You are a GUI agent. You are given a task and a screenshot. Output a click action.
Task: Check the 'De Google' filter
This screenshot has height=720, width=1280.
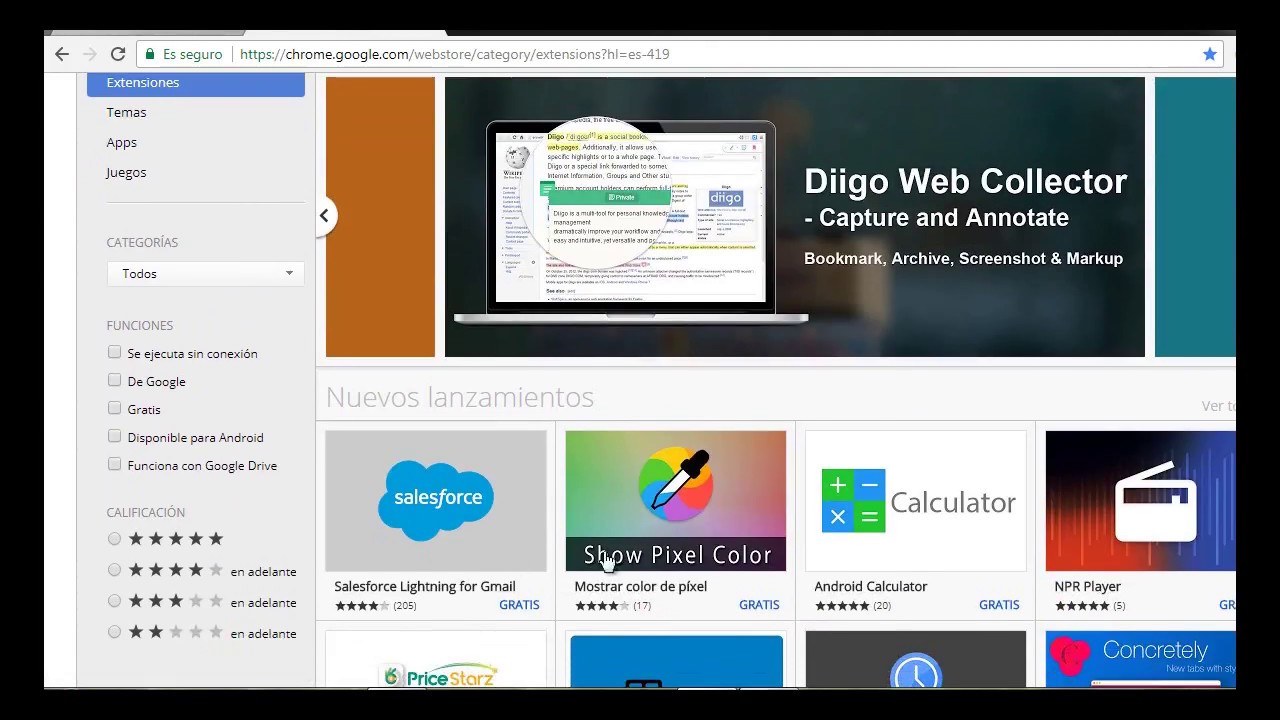[114, 380]
